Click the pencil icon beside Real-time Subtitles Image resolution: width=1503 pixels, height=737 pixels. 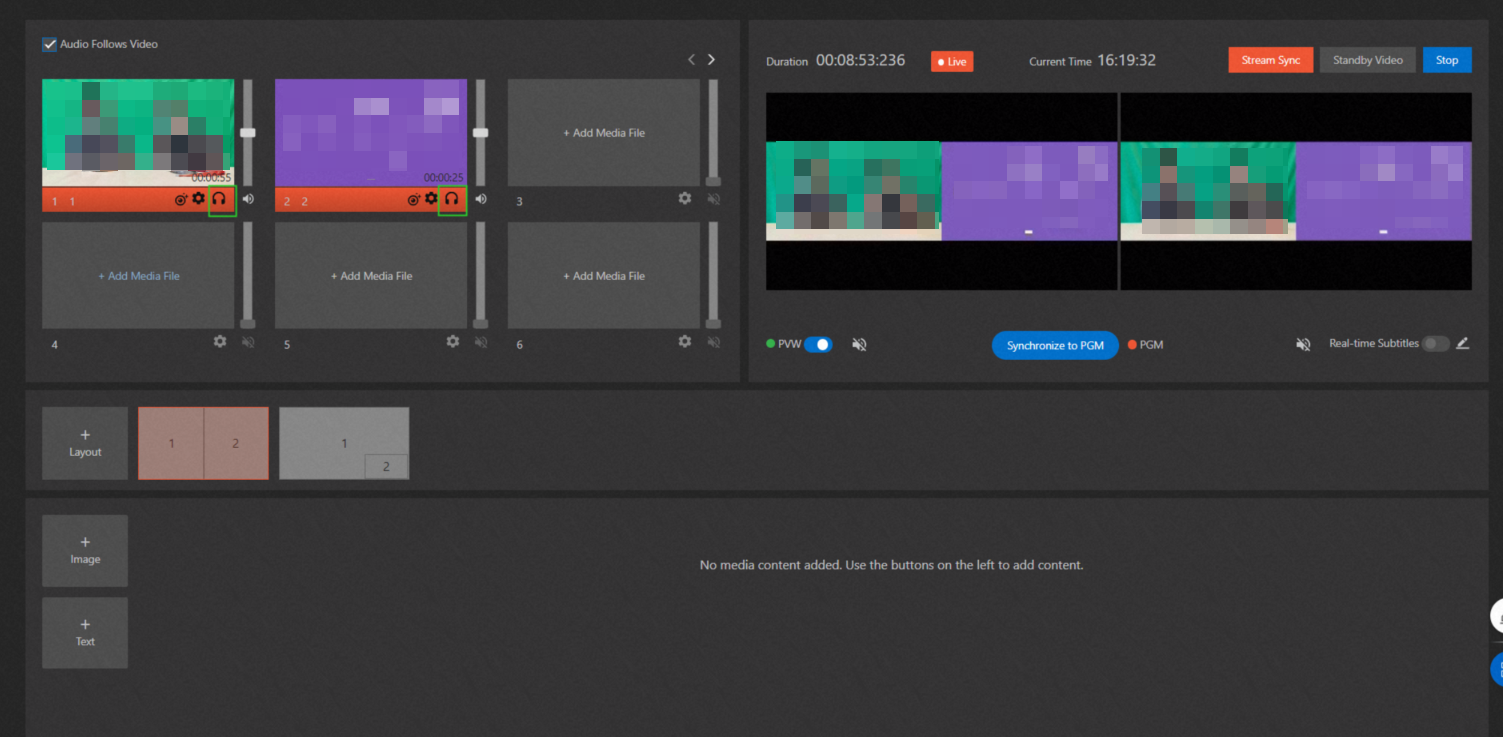coord(1463,343)
